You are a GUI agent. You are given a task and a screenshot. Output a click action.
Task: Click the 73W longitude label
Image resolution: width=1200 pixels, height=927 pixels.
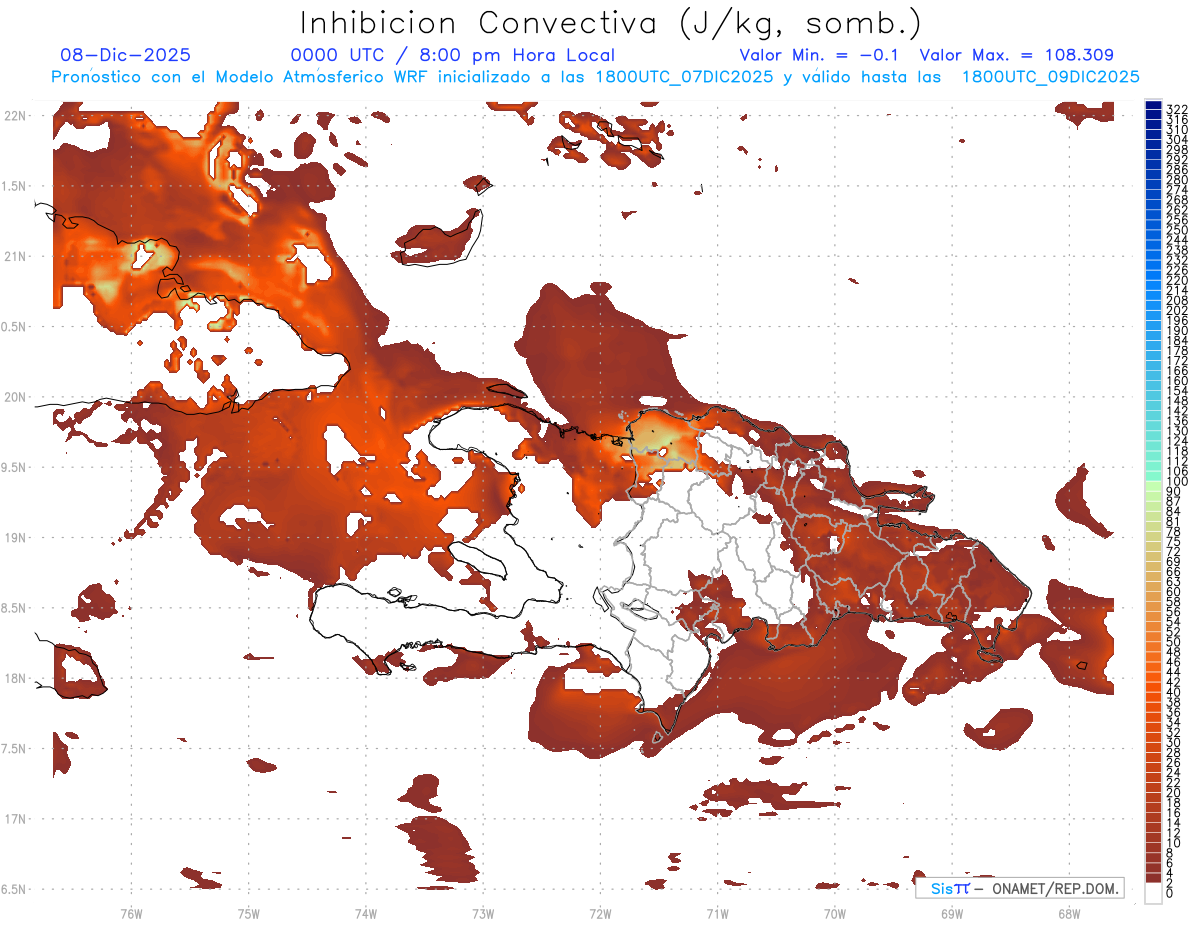[x=483, y=913]
